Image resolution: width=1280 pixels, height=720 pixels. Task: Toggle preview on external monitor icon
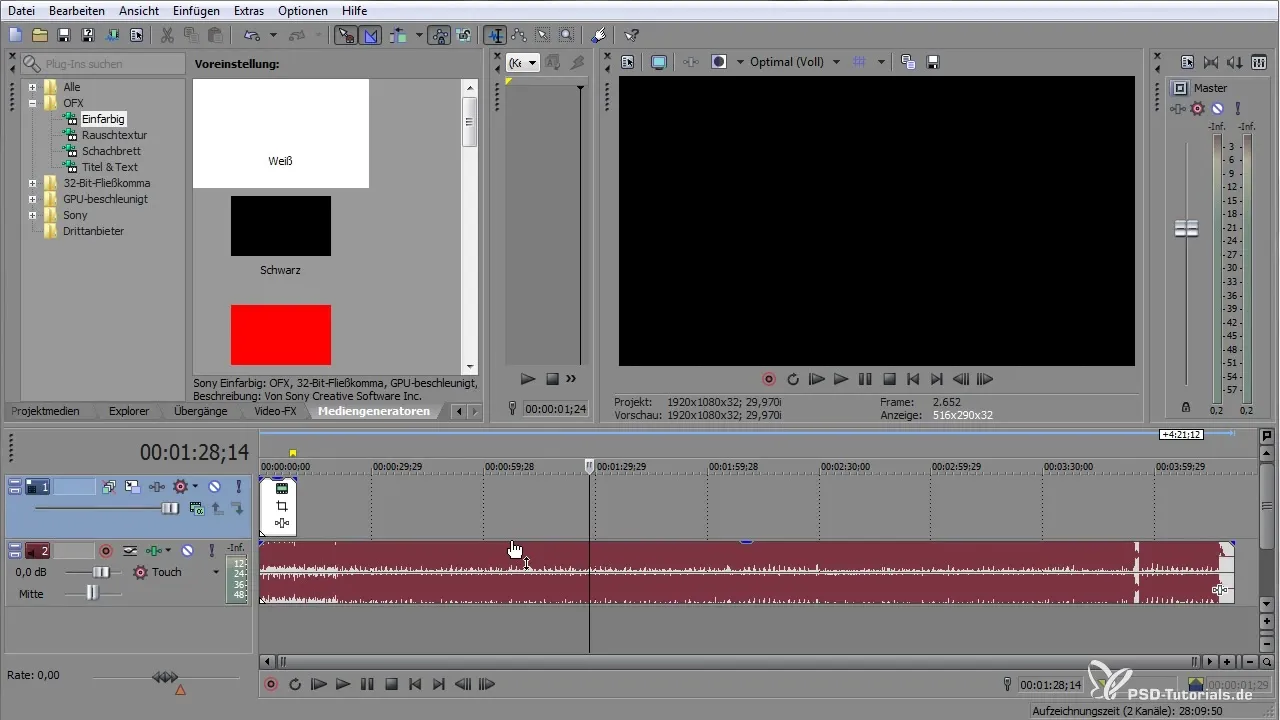(x=658, y=62)
